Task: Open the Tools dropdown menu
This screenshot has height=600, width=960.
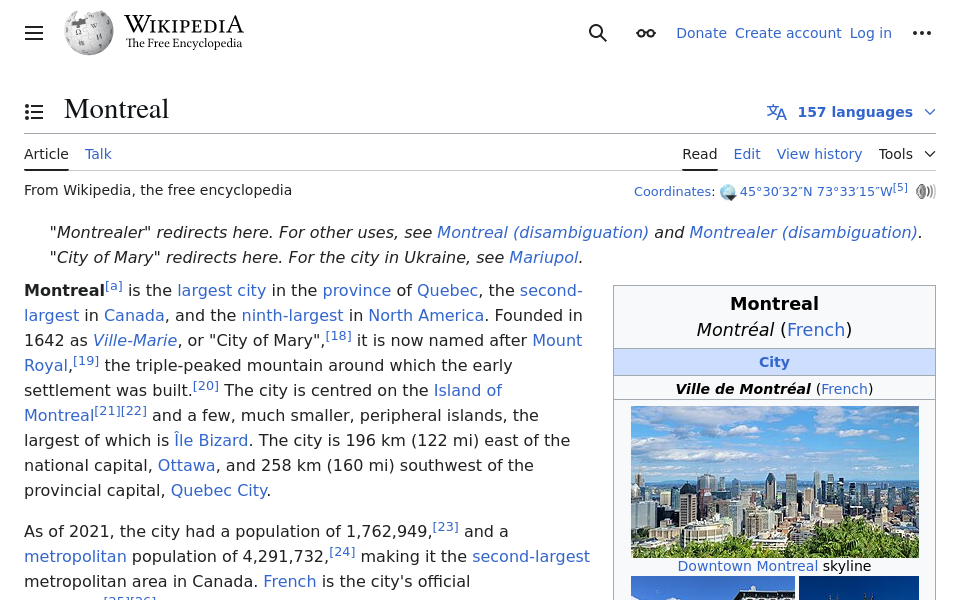Action: pos(905,154)
